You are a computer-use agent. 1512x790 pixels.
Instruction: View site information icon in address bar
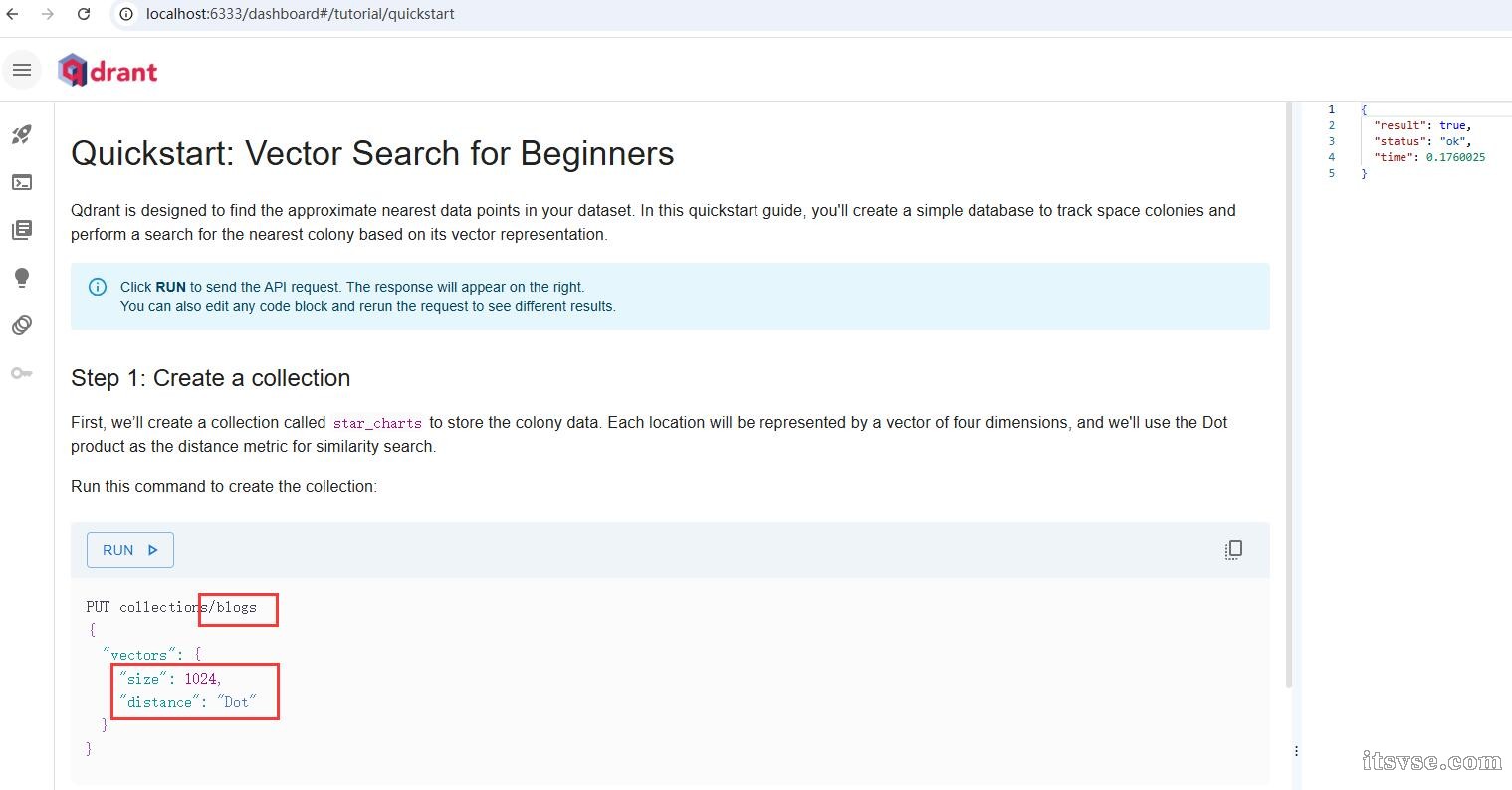(x=126, y=14)
